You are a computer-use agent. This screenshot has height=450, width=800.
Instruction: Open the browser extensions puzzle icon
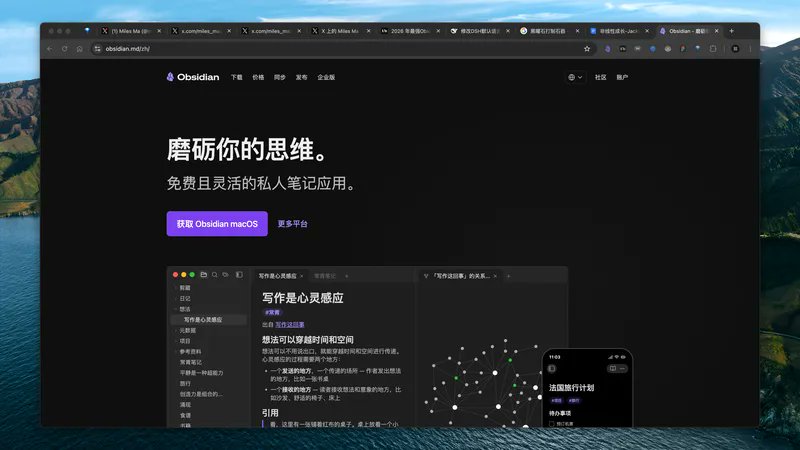[713, 48]
